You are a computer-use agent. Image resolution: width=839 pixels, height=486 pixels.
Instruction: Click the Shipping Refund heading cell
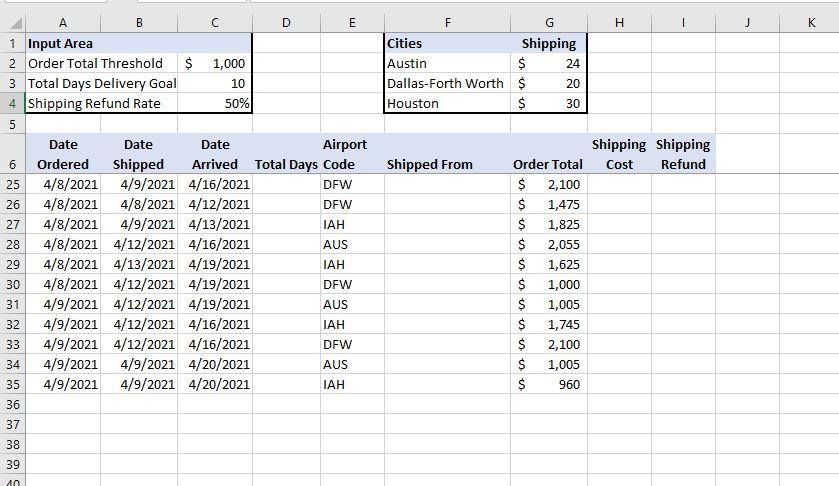pyautogui.click(x=683, y=154)
